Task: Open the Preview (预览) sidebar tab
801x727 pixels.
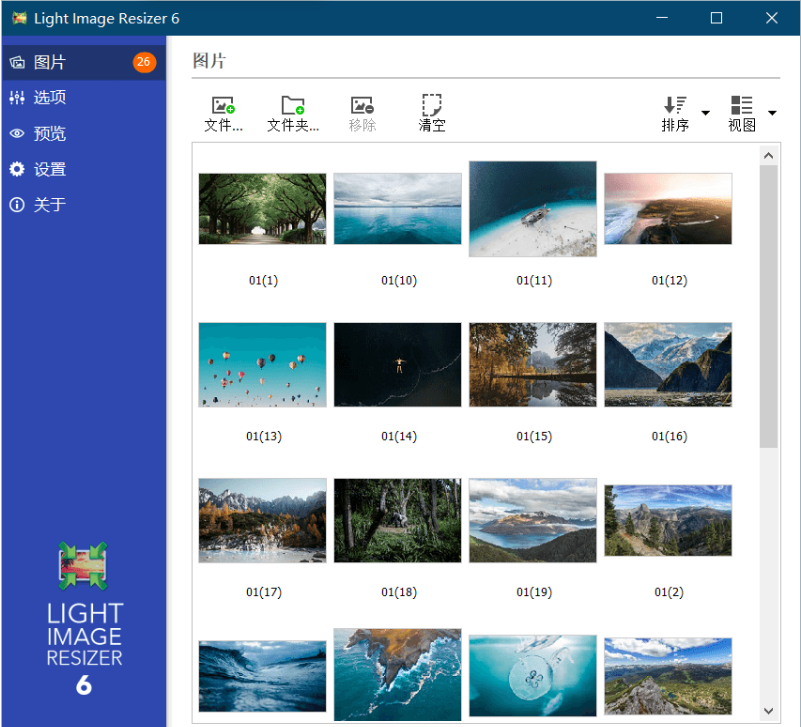Action: coord(50,134)
